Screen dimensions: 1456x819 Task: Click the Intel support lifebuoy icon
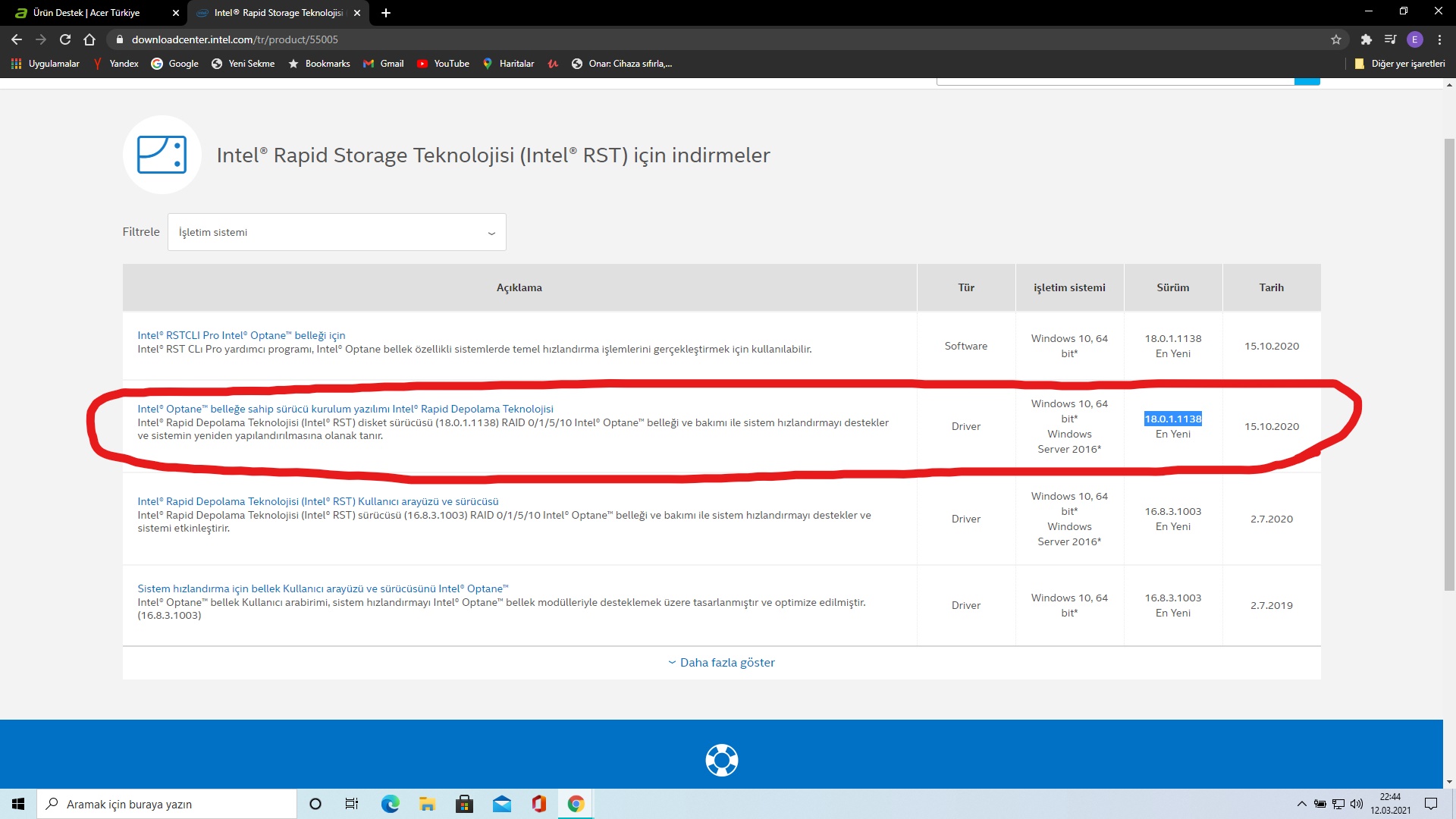coord(721,760)
